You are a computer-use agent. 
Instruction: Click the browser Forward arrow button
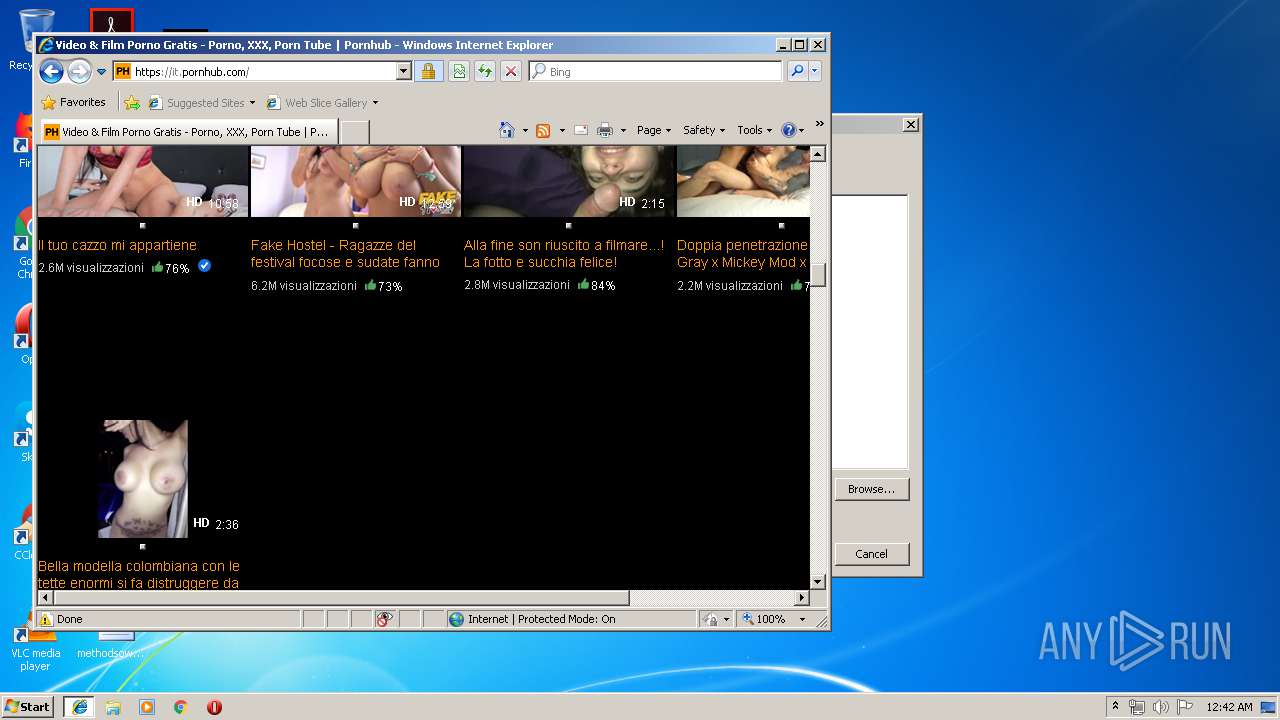(x=79, y=71)
